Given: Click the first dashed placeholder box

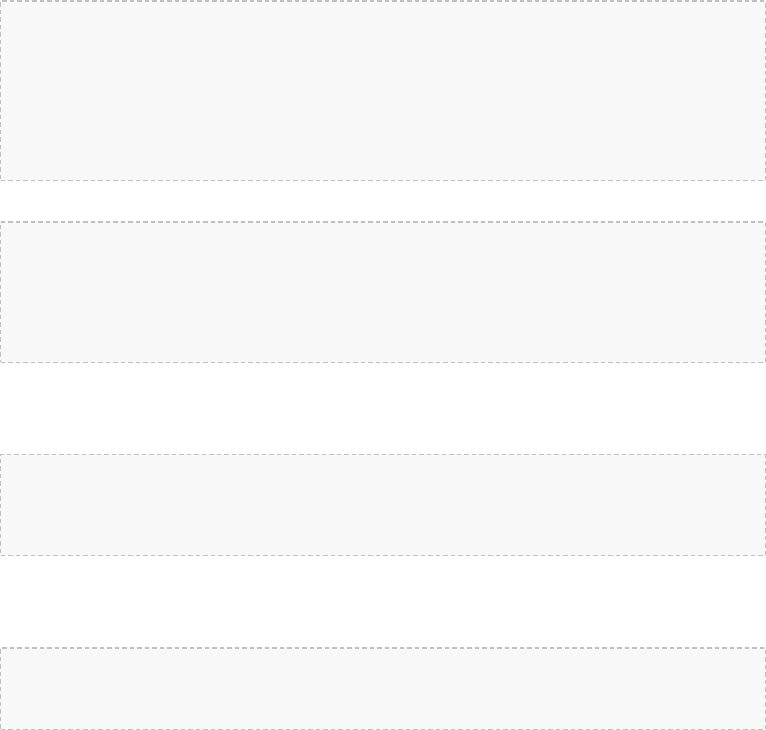Looking at the screenshot, I should click(383, 90).
